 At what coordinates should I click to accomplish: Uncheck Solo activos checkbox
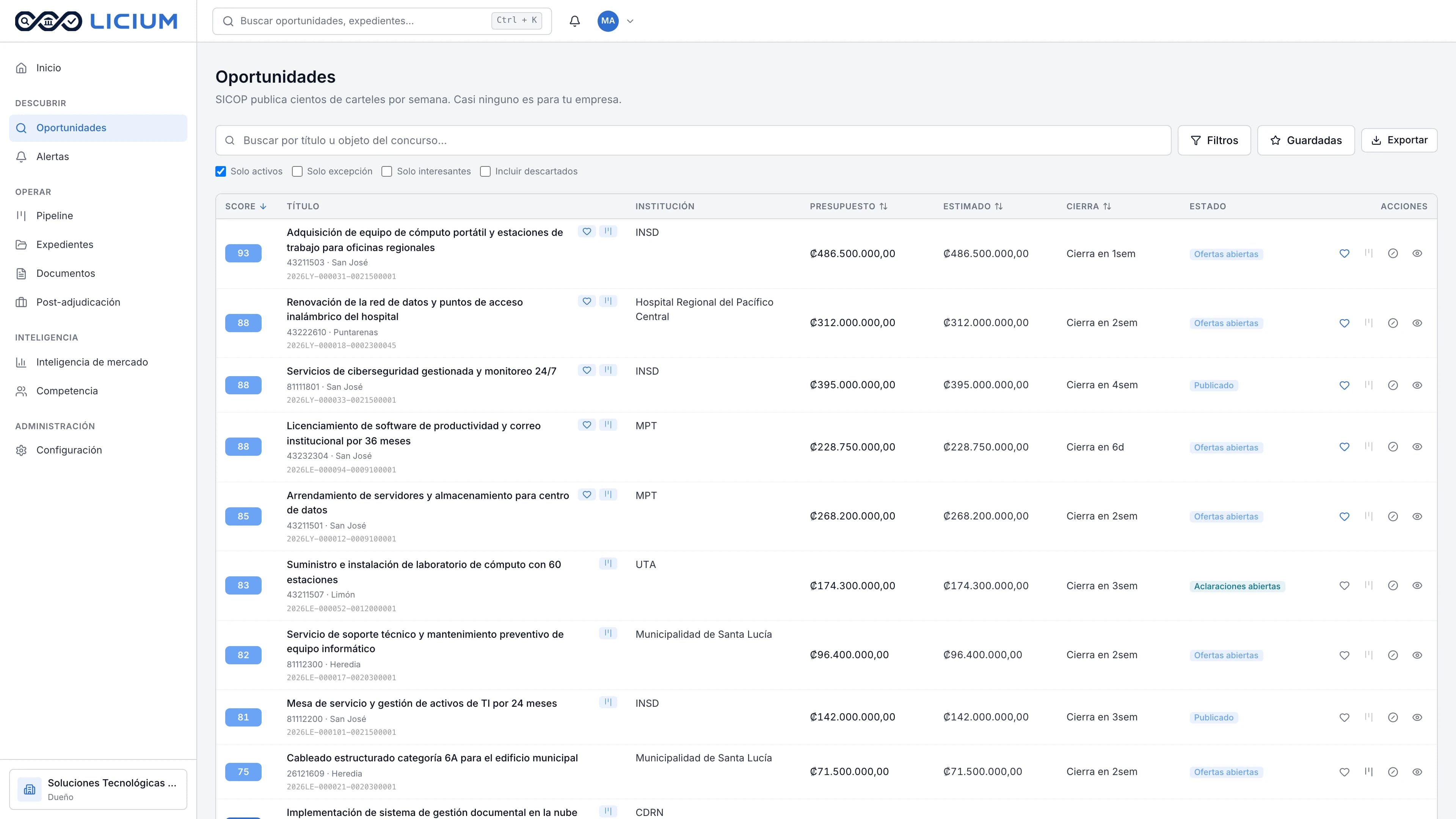220,171
